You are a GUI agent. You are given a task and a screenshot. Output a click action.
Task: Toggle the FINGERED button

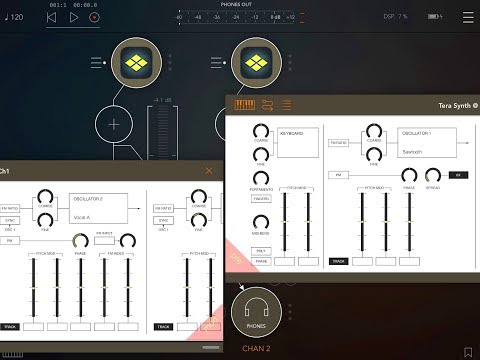261,199
